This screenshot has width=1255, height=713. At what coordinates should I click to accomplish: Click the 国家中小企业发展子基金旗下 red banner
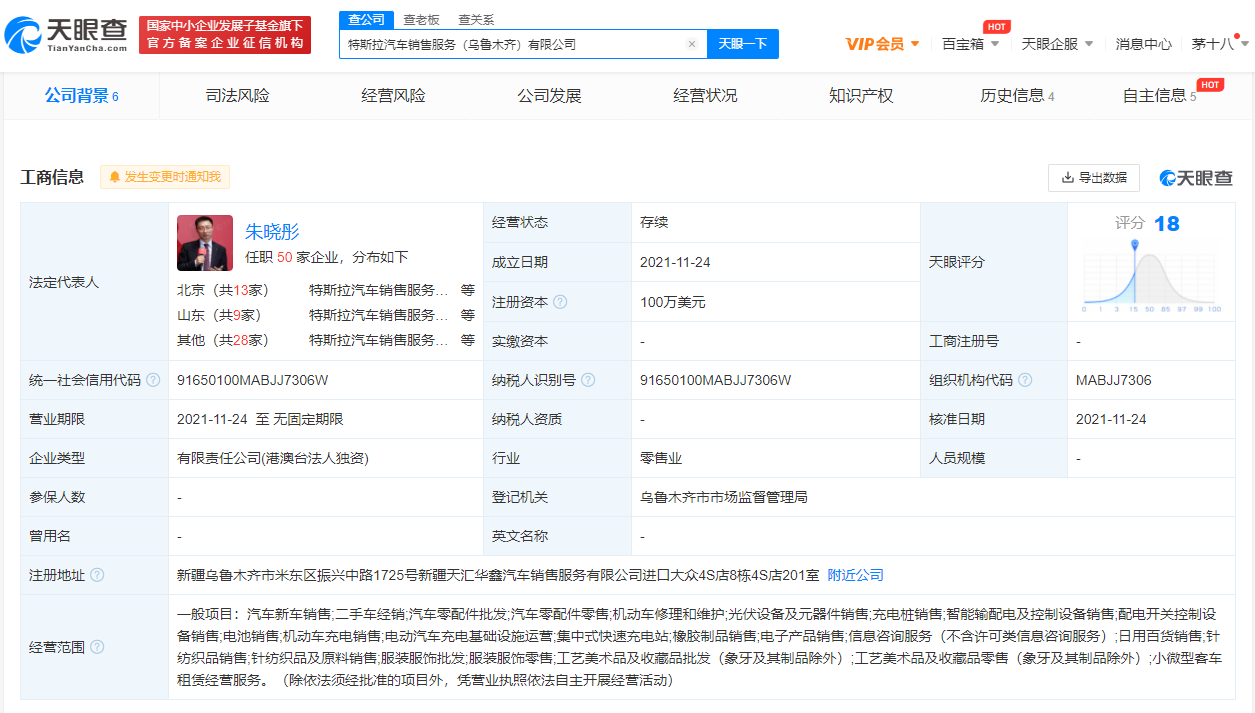coord(225,35)
